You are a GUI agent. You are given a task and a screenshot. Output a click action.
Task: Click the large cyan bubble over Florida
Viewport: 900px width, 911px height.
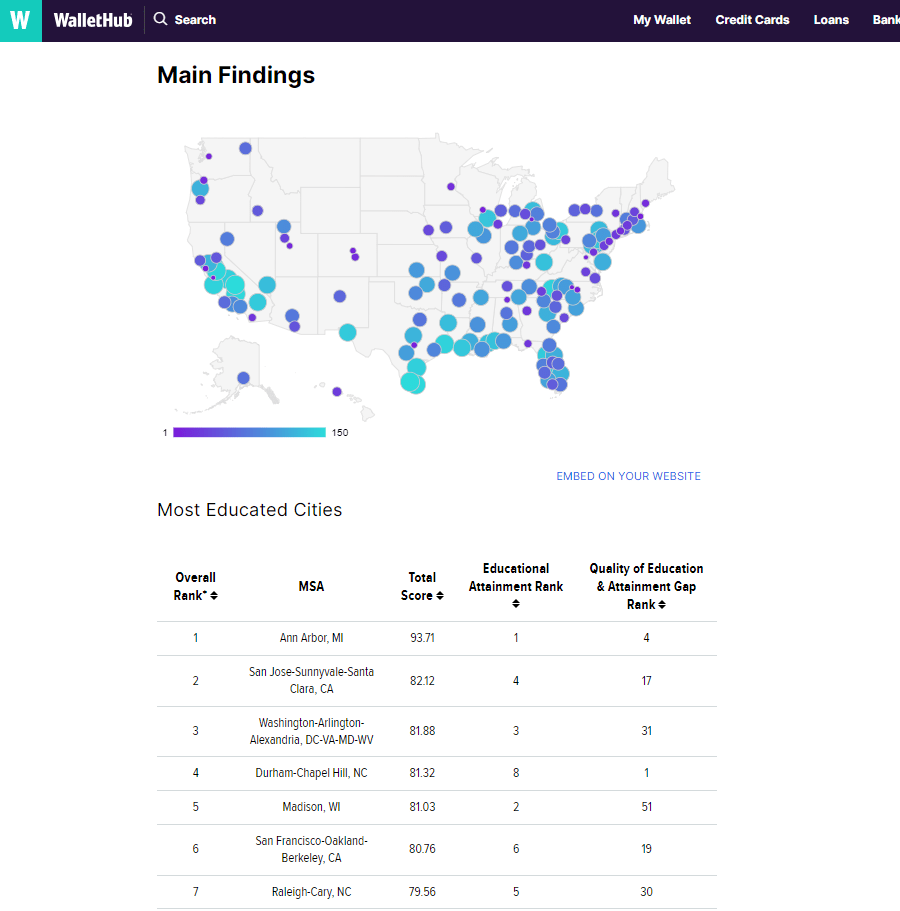(x=560, y=370)
